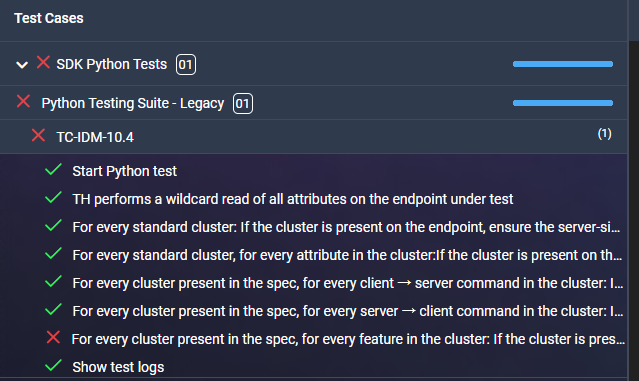Collapse the SDK Python Tests chevron

coord(22,64)
